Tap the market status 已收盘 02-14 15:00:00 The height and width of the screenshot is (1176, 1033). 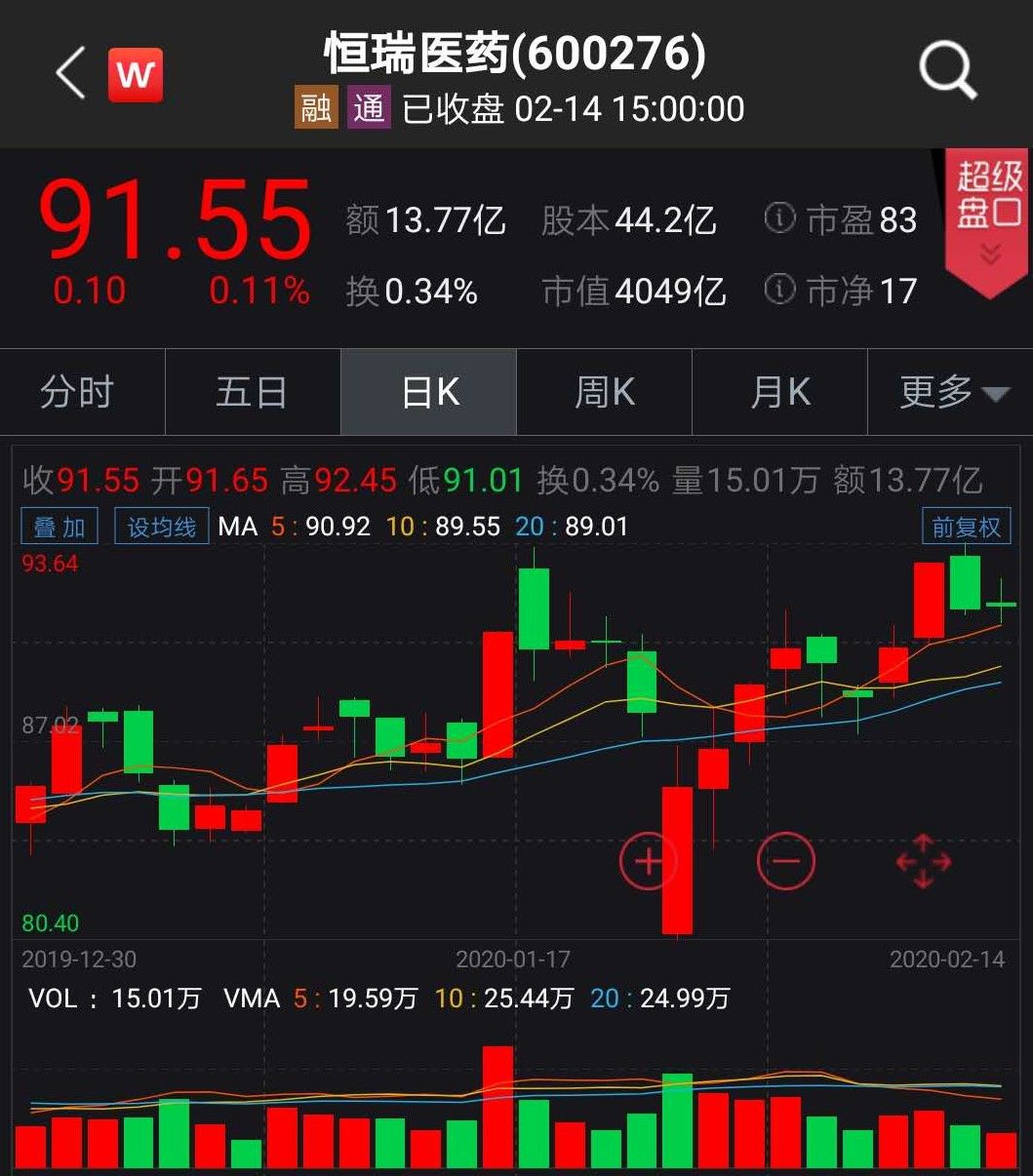(574, 108)
